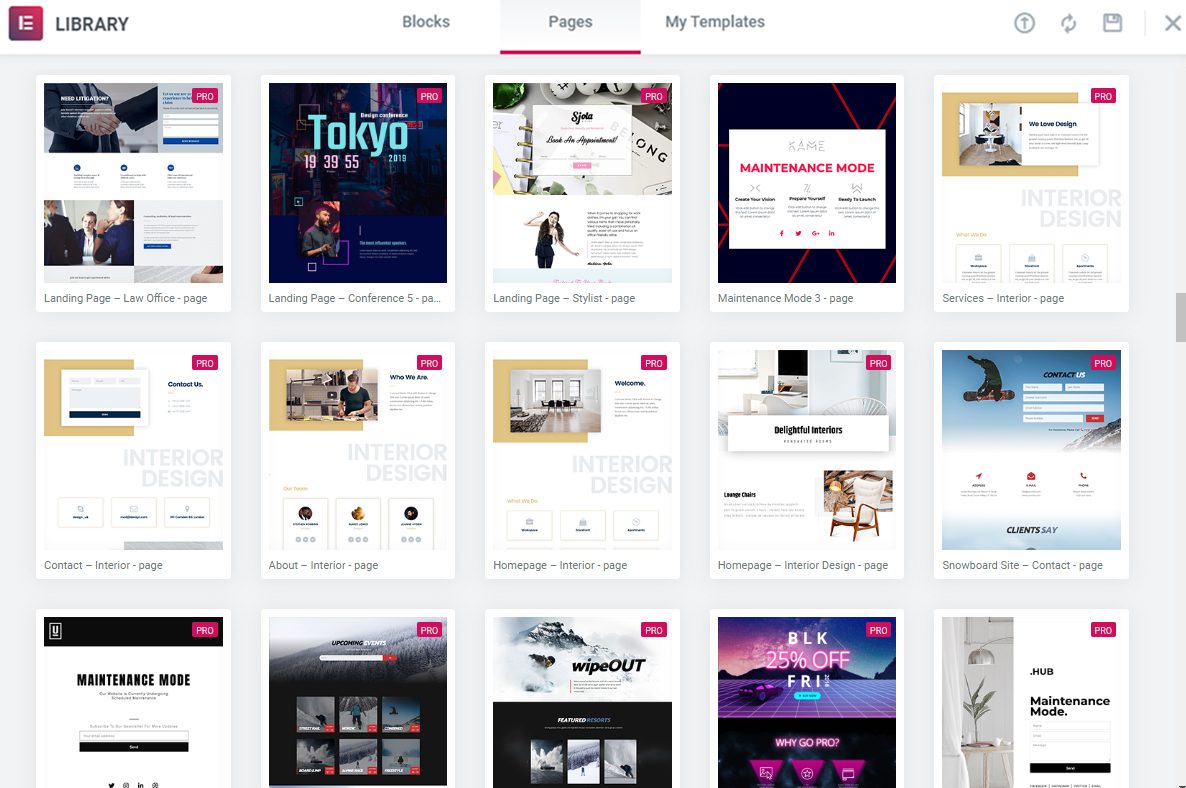The height and width of the screenshot is (788, 1186).
Task: Click the PRO badge on Stylist landing page
Action: (654, 96)
